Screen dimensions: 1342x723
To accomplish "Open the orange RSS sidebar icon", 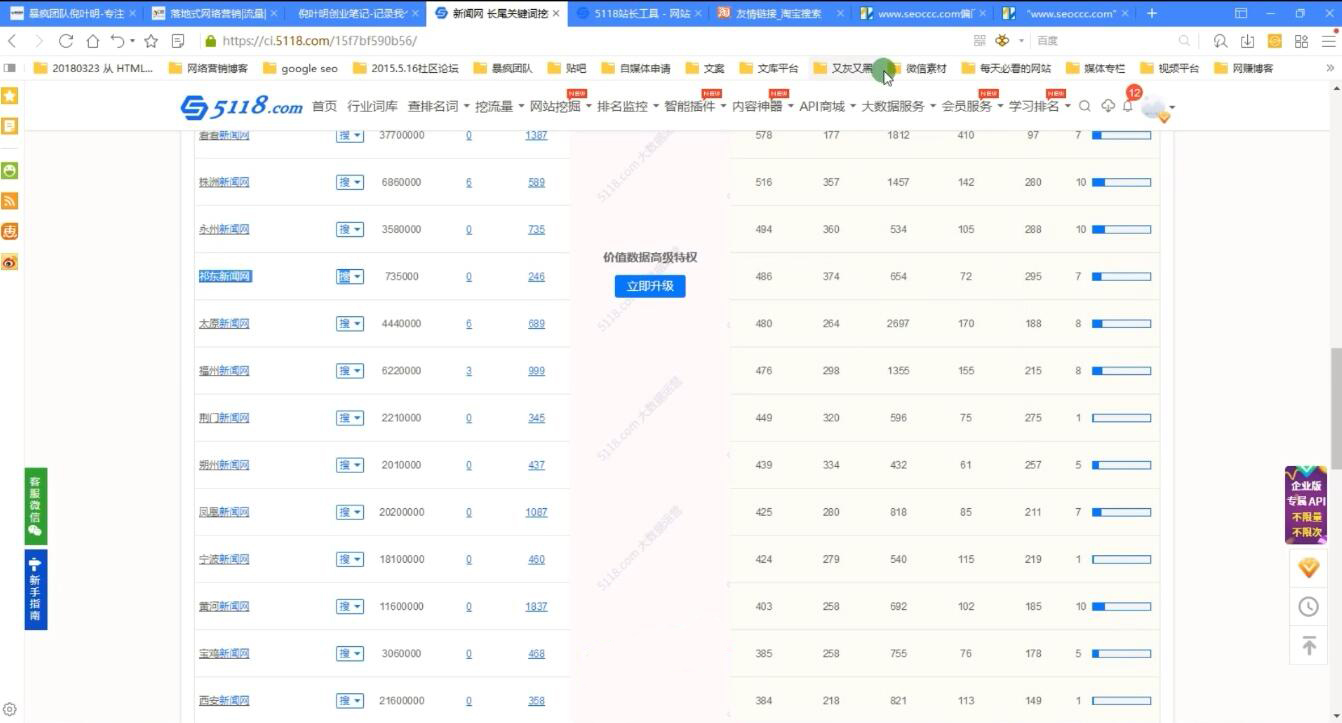I will (9, 201).
